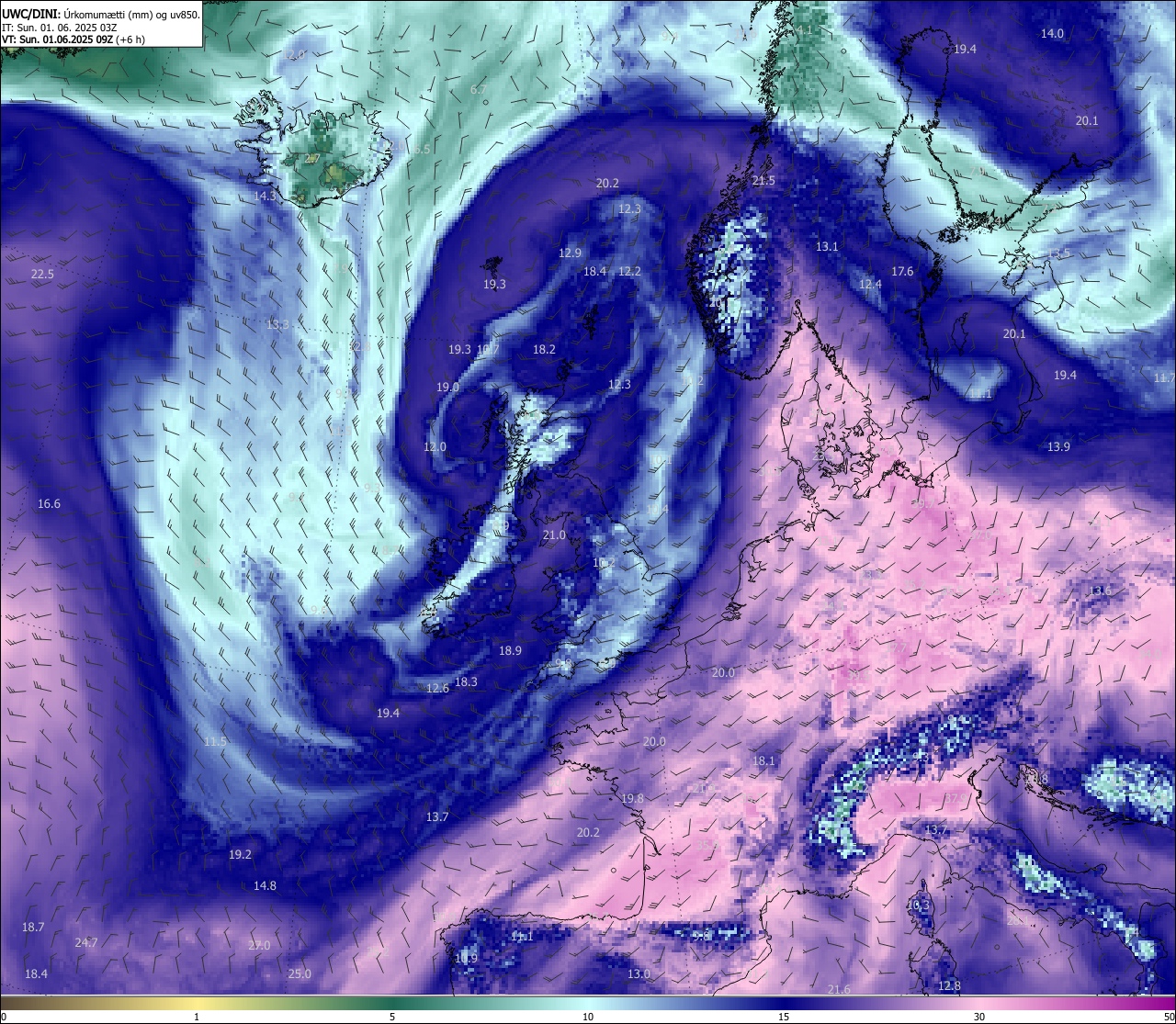The image size is (1176, 1024).
Task: Click the map value 18.2
Action: pos(544,350)
